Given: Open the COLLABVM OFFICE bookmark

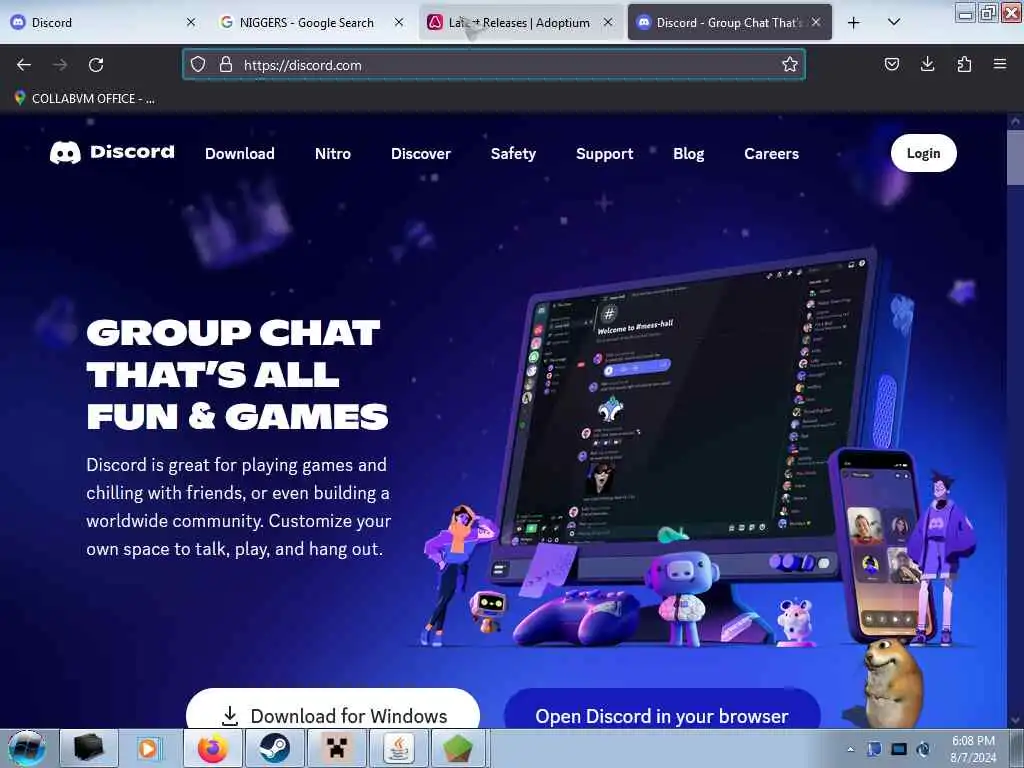Looking at the screenshot, I should tap(85, 99).
